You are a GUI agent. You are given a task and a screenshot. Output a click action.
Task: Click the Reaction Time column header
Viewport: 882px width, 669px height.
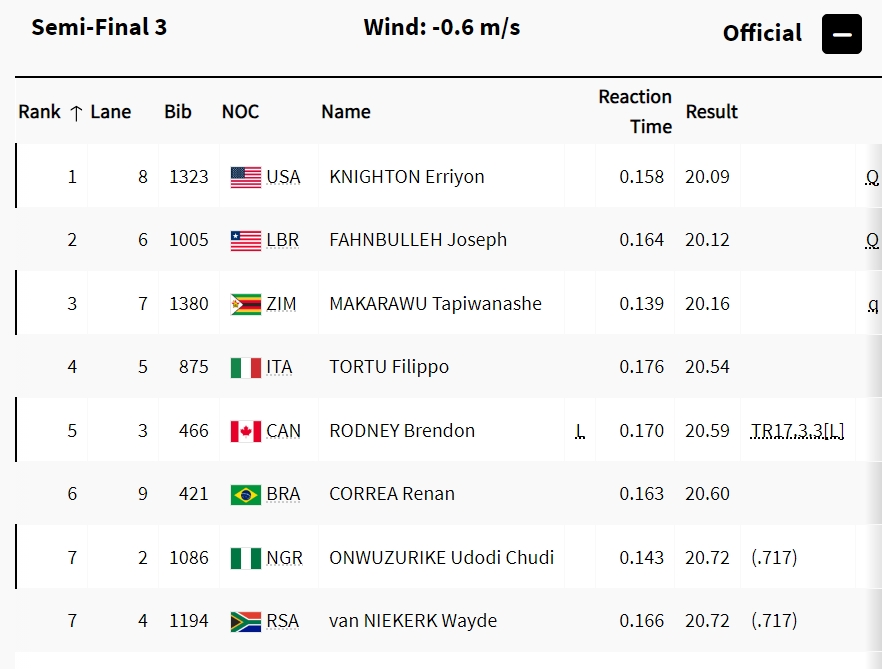click(x=635, y=111)
